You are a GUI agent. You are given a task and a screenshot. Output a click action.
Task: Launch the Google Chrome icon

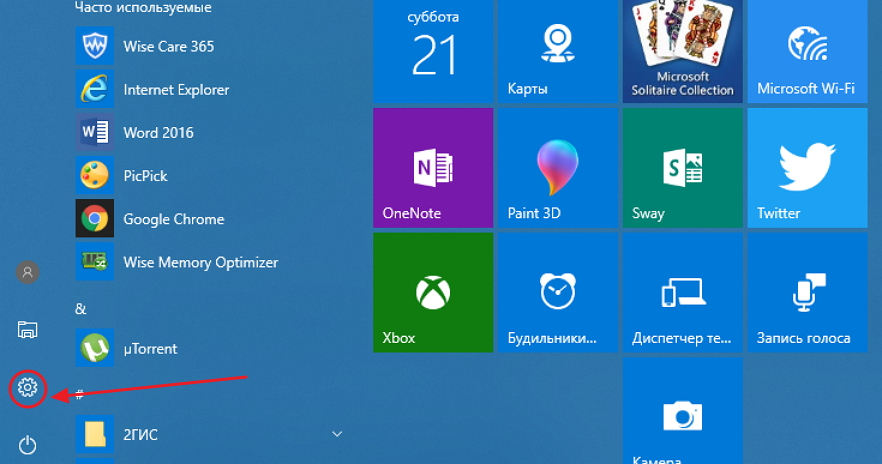(94, 218)
